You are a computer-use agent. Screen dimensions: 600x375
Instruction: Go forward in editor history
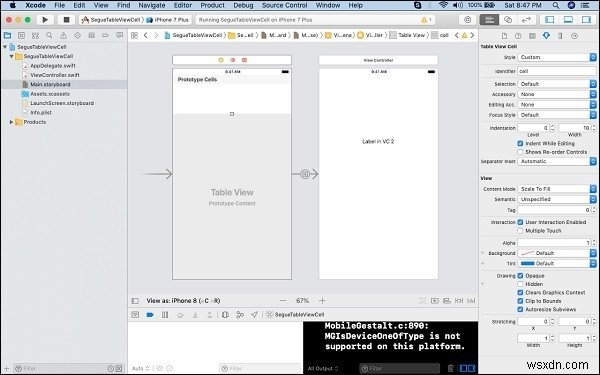click(156, 35)
